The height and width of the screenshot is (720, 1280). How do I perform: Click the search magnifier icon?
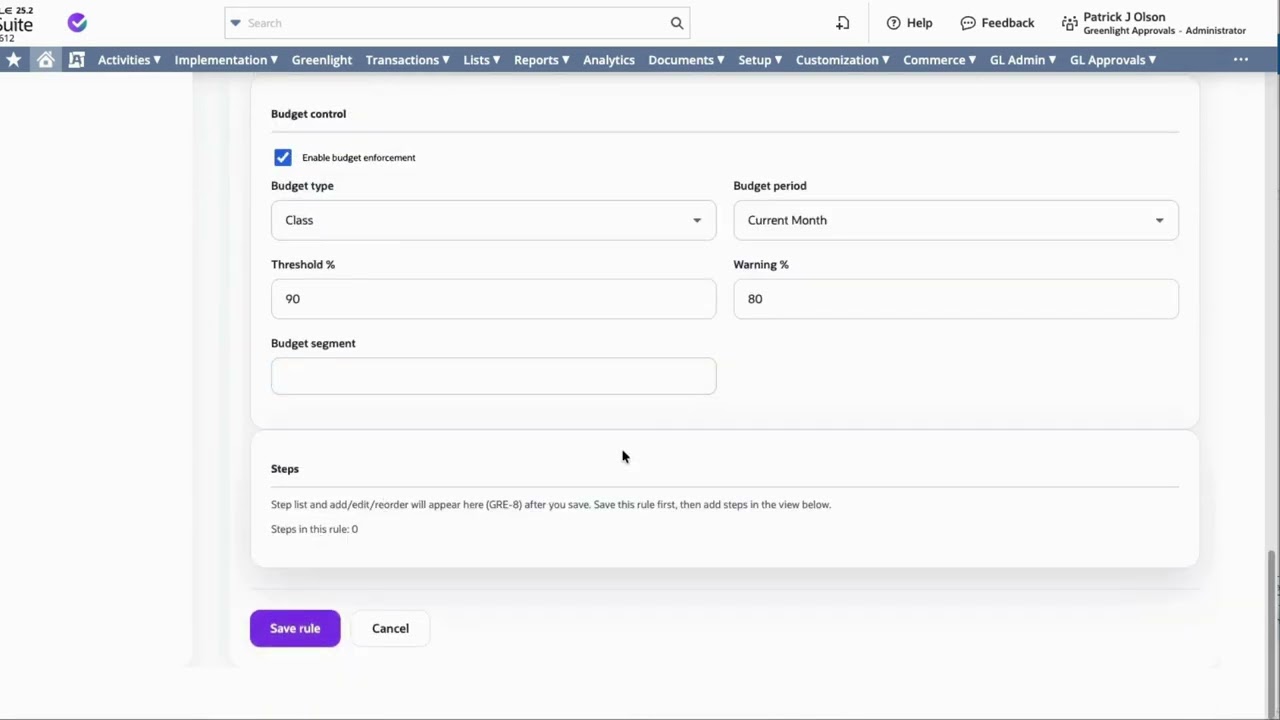click(x=677, y=23)
